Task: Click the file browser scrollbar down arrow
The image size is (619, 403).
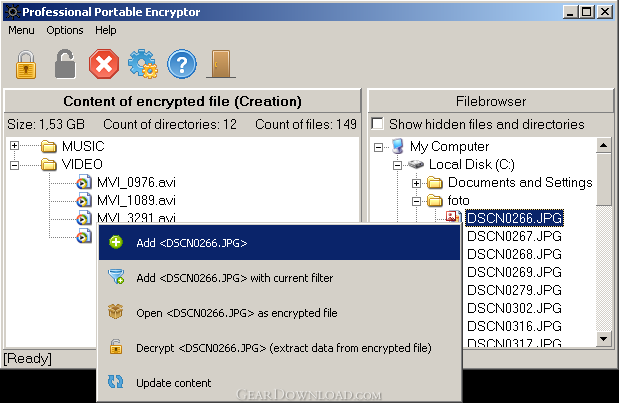Action: (x=604, y=339)
